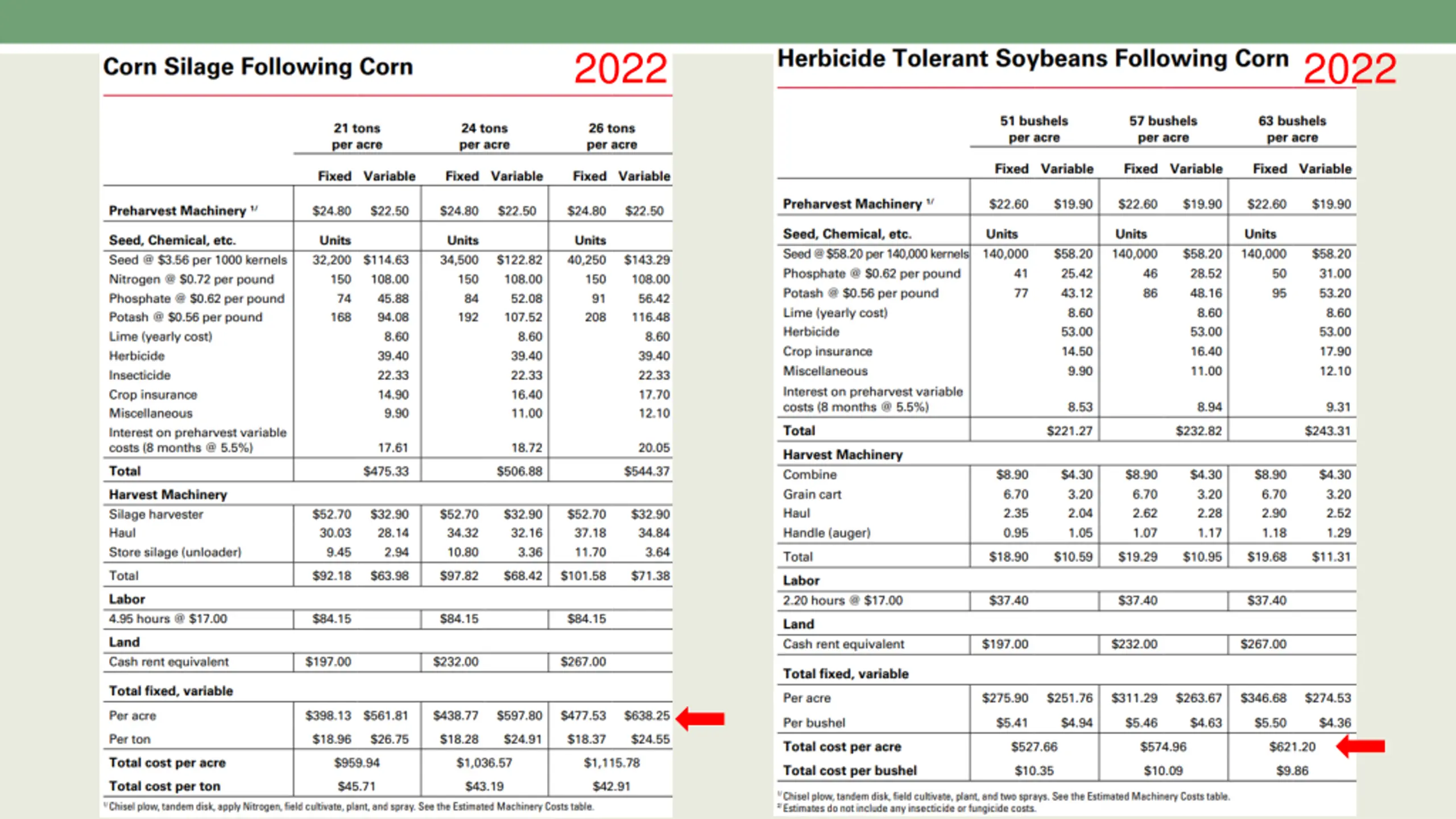Select the 'Grain cart' row label
Viewport: 1456px width, 819px height.
pos(812,495)
